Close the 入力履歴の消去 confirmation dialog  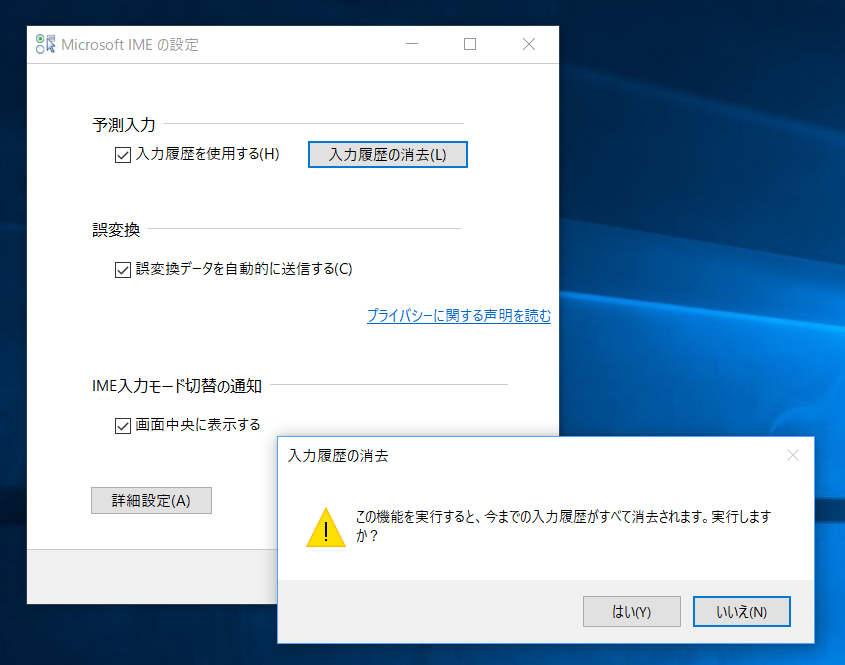tap(792, 455)
